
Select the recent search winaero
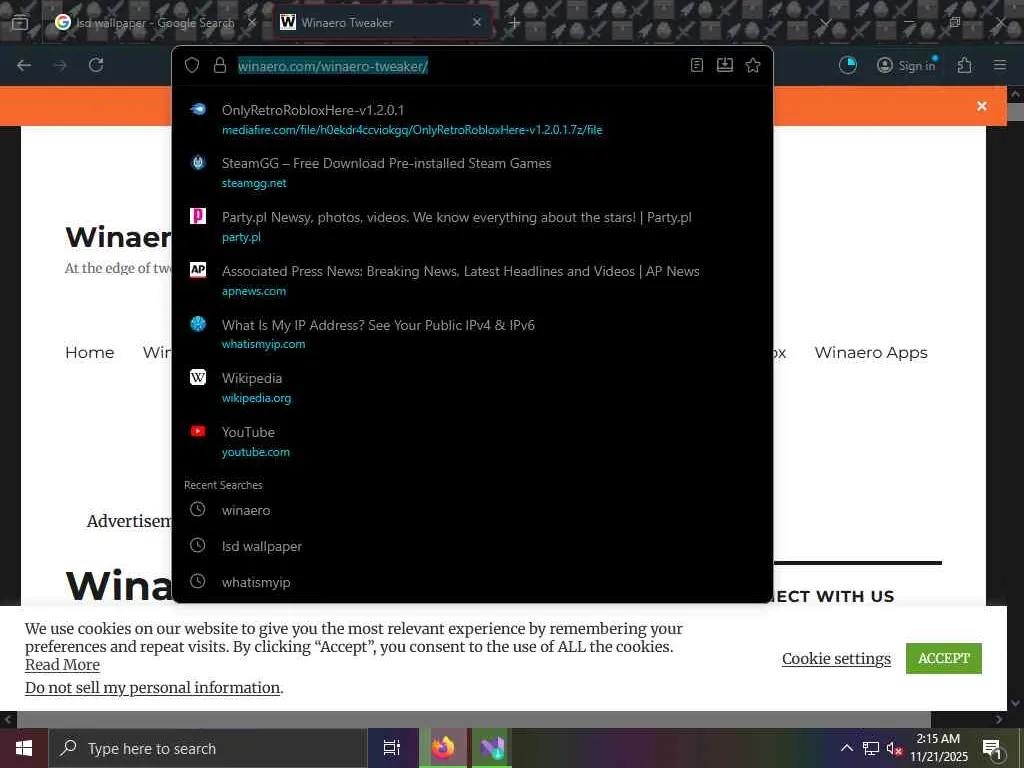click(x=472, y=510)
